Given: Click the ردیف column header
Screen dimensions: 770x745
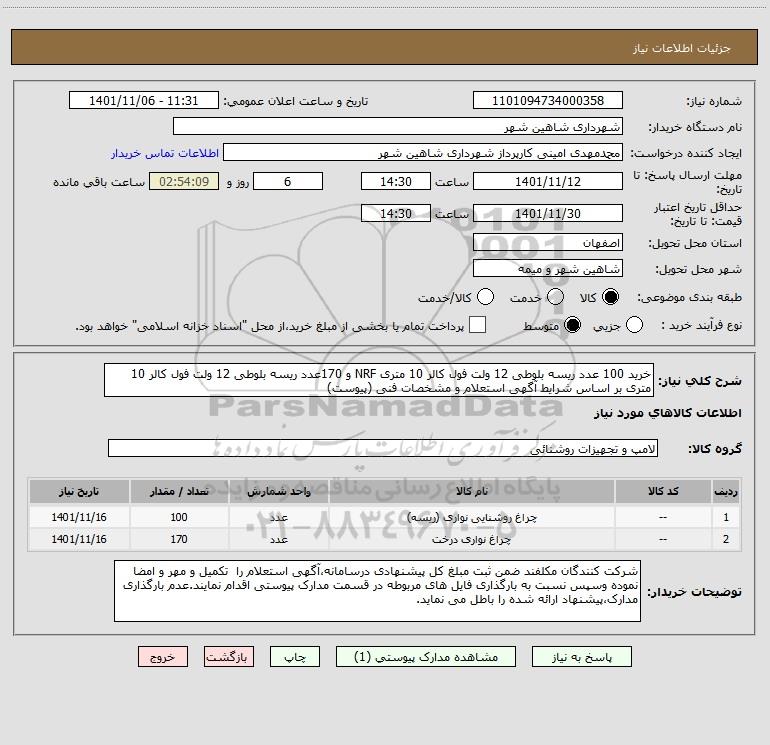Looking at the screenshot, I should pos(726,491).
